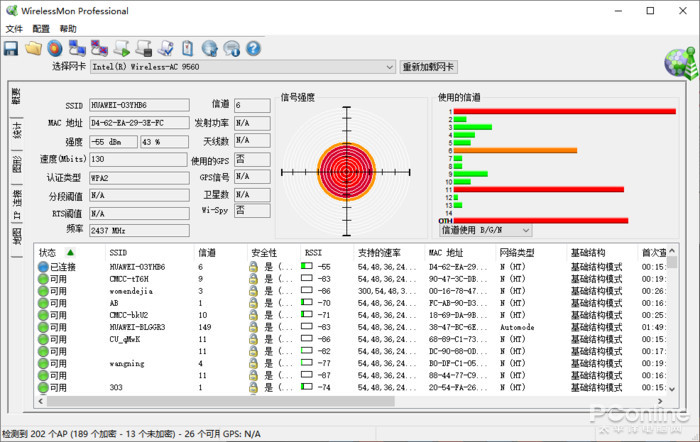The image size is (700, 442).
Task: Sort the list by the 信道 column header
Action: click(x=221, y=253)
